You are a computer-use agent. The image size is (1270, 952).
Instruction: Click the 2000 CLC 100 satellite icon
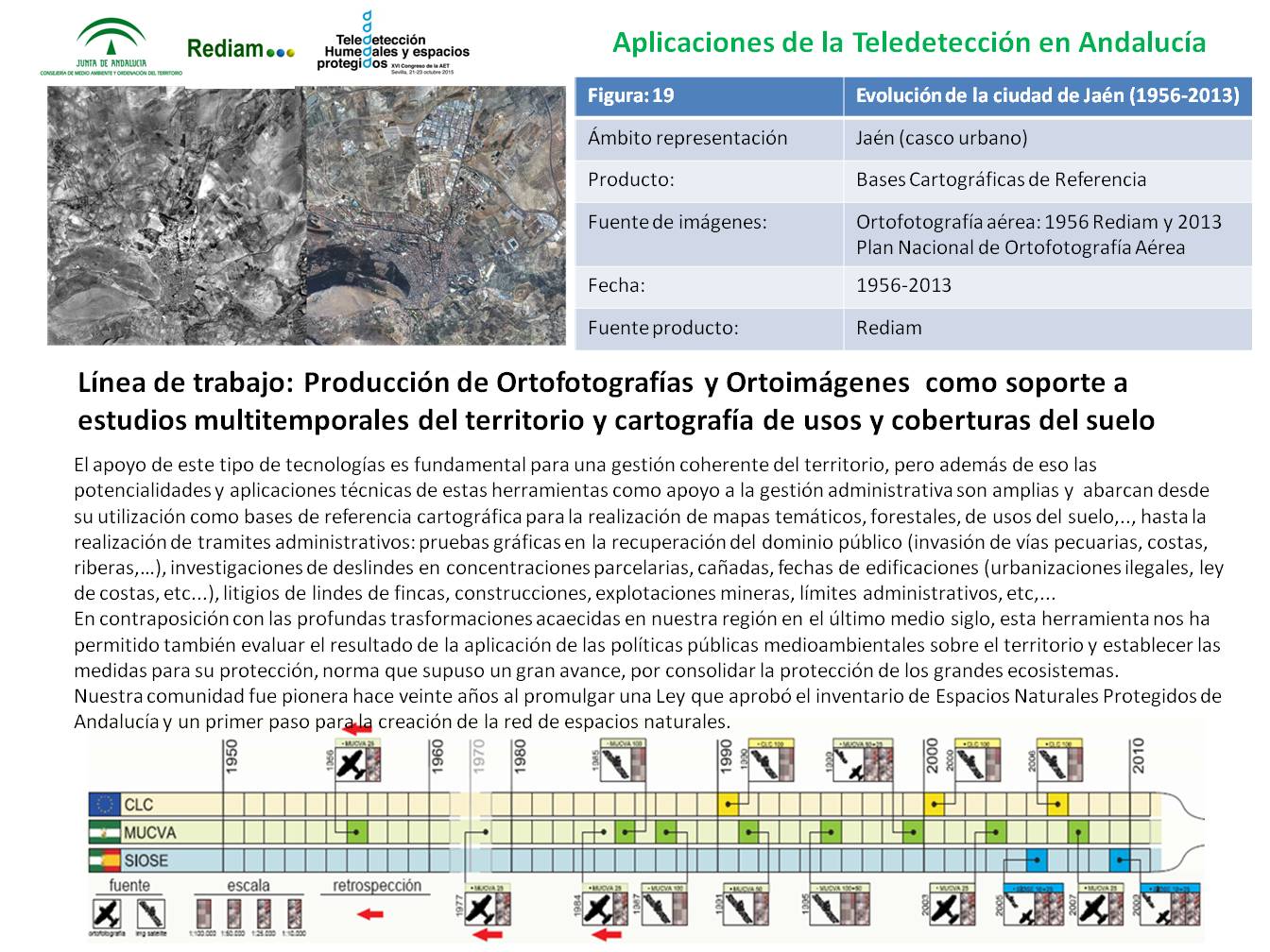[x=978, y=760]
